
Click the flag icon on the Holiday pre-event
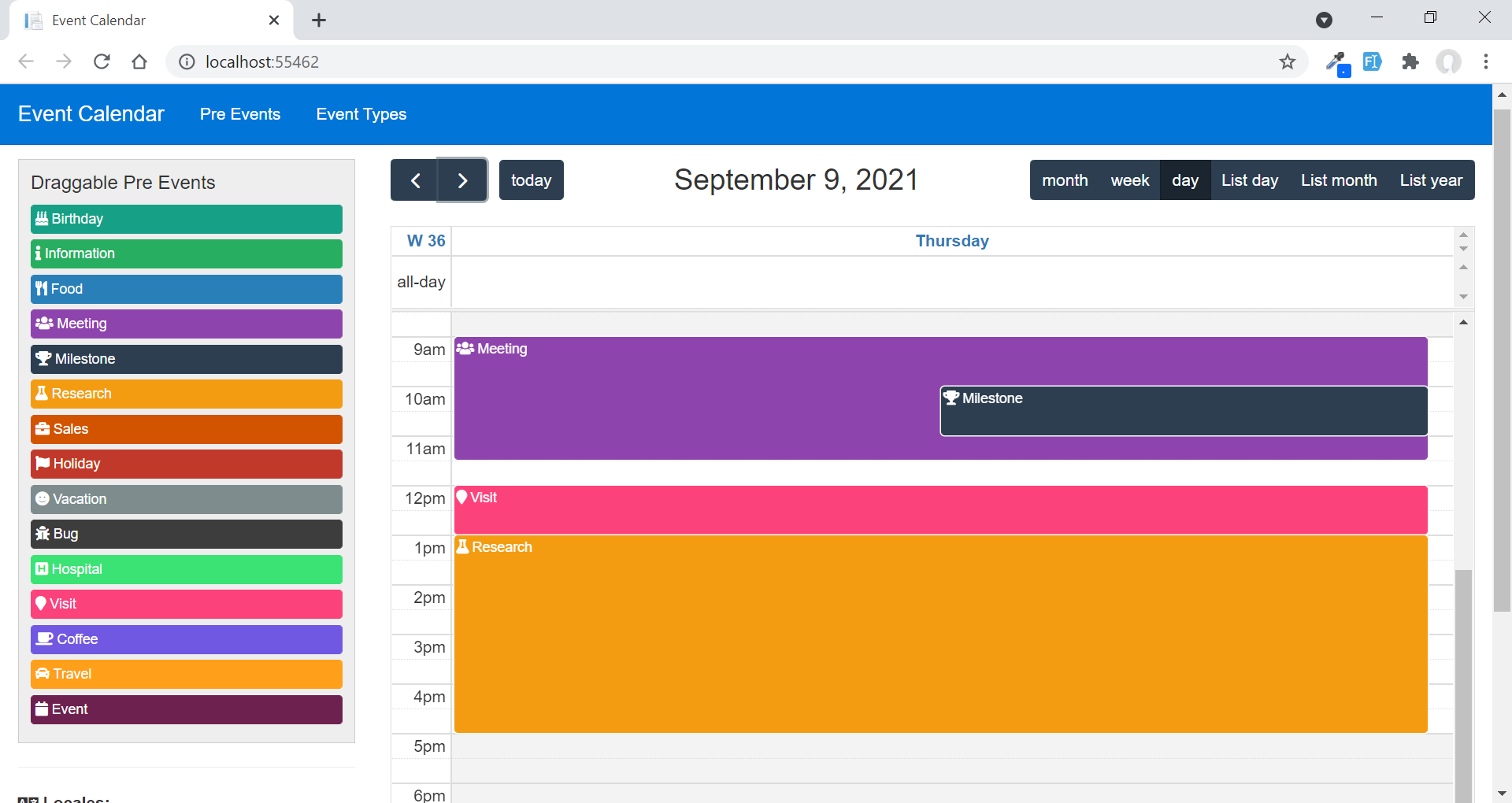(42, 464)
